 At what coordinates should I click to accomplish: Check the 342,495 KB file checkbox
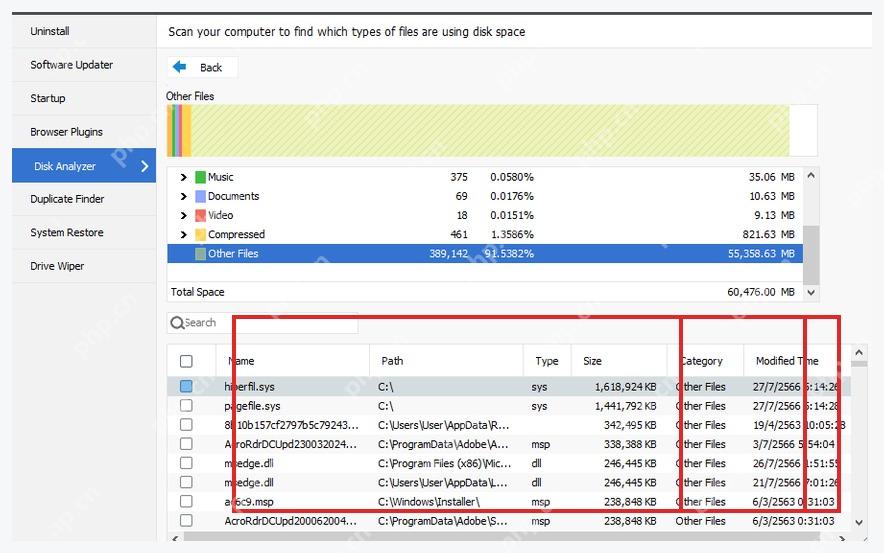[x=186, y=424]
